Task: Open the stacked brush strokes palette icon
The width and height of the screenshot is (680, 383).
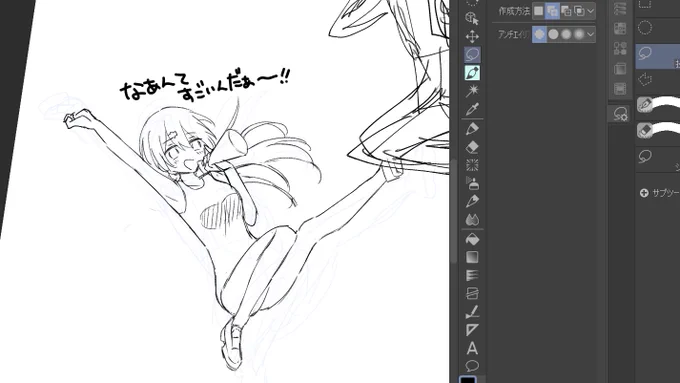Action: 620,9
